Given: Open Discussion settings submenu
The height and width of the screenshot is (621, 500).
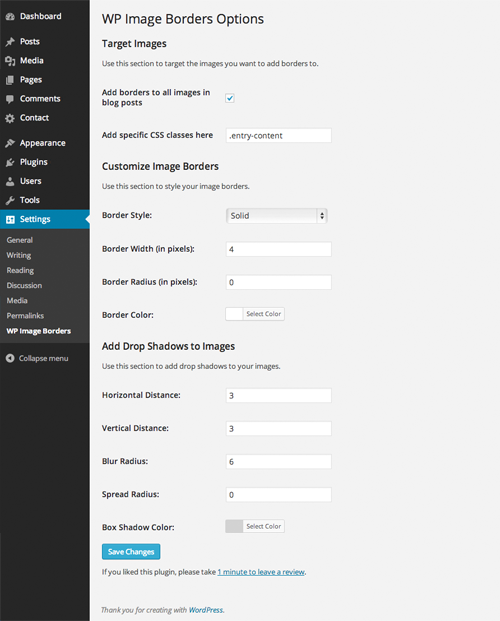Looking at the screenshot, I should [24, 286].
